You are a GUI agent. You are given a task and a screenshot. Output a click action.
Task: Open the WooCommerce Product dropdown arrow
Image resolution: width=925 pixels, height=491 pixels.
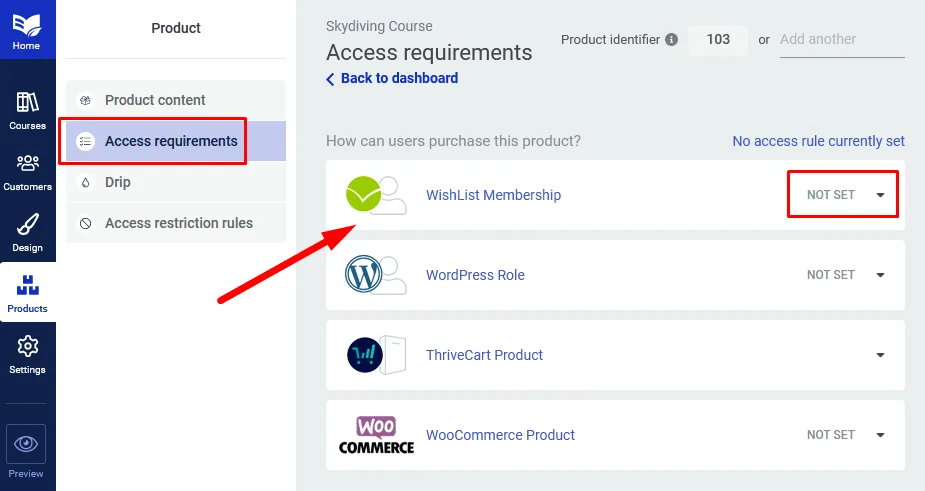pyautogui.click(x=880, y=435)
